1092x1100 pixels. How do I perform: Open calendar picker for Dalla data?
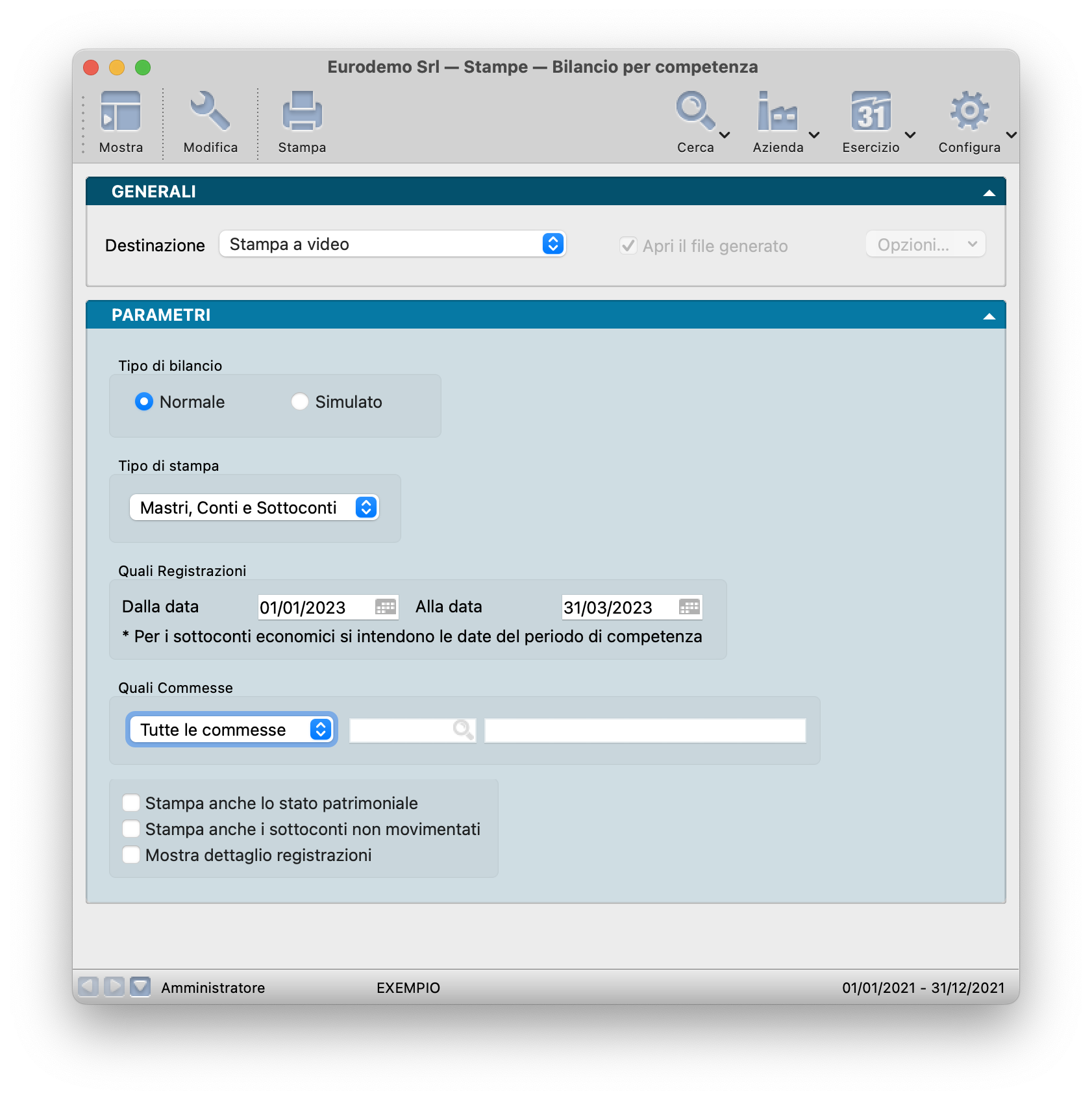pos(386,607)
